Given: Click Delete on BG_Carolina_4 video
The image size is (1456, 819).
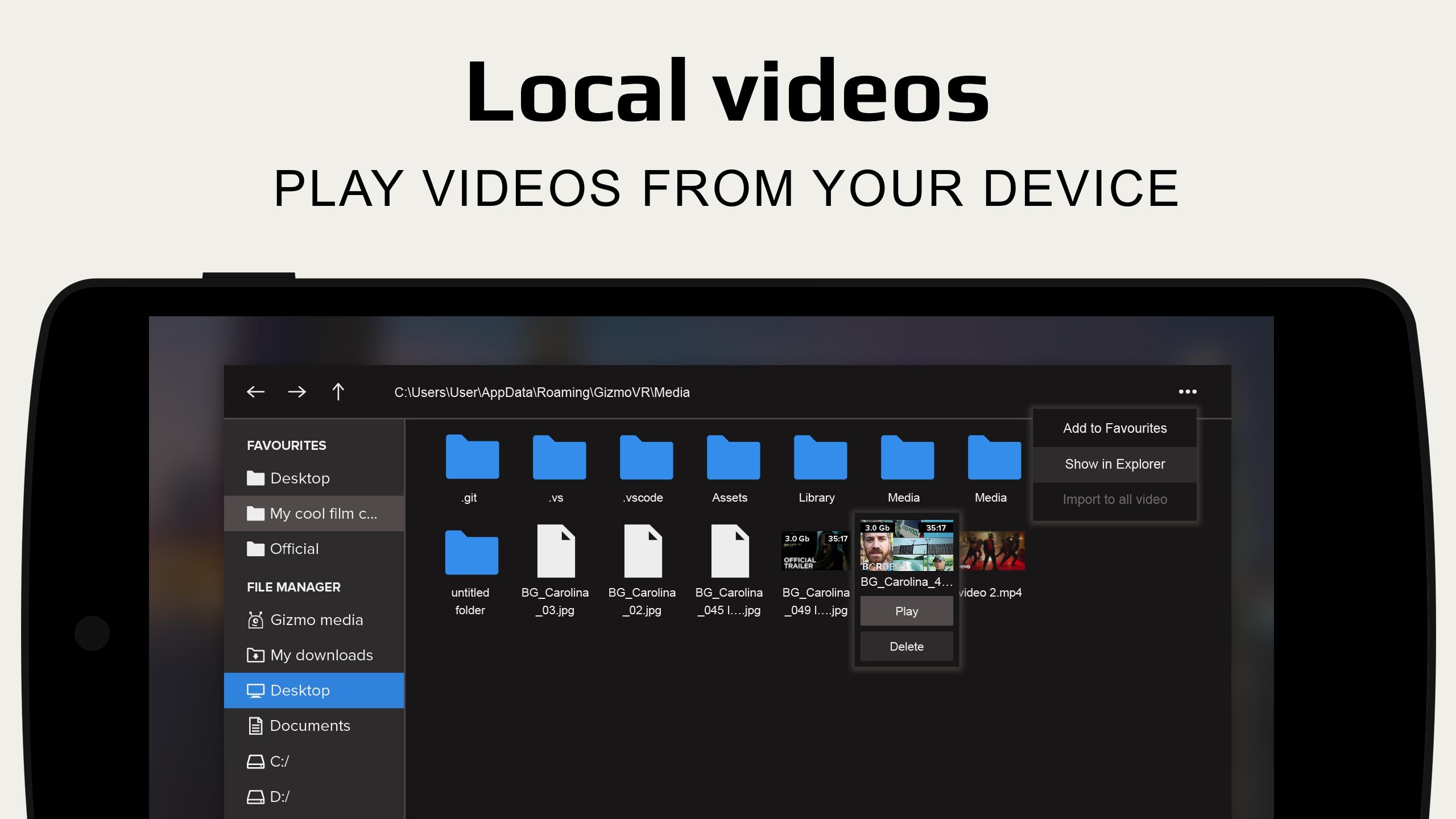Looking at the screenshot, I should click(907, 645).
